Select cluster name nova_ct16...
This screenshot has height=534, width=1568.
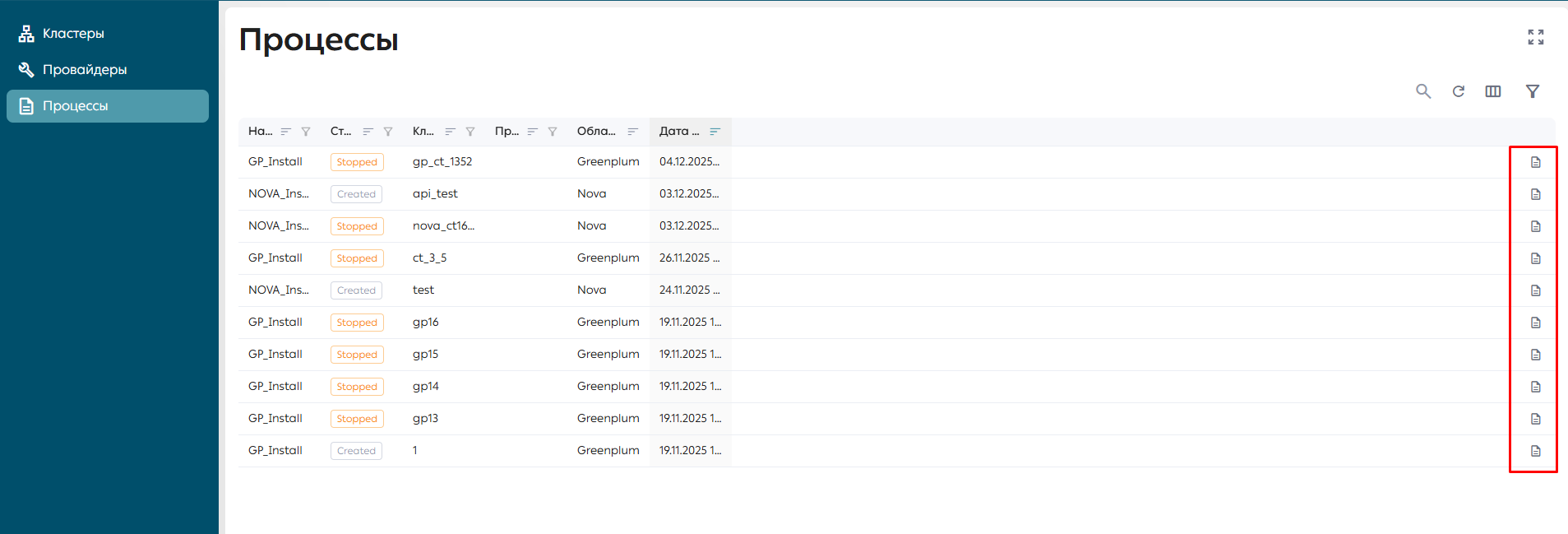(443, 226)
